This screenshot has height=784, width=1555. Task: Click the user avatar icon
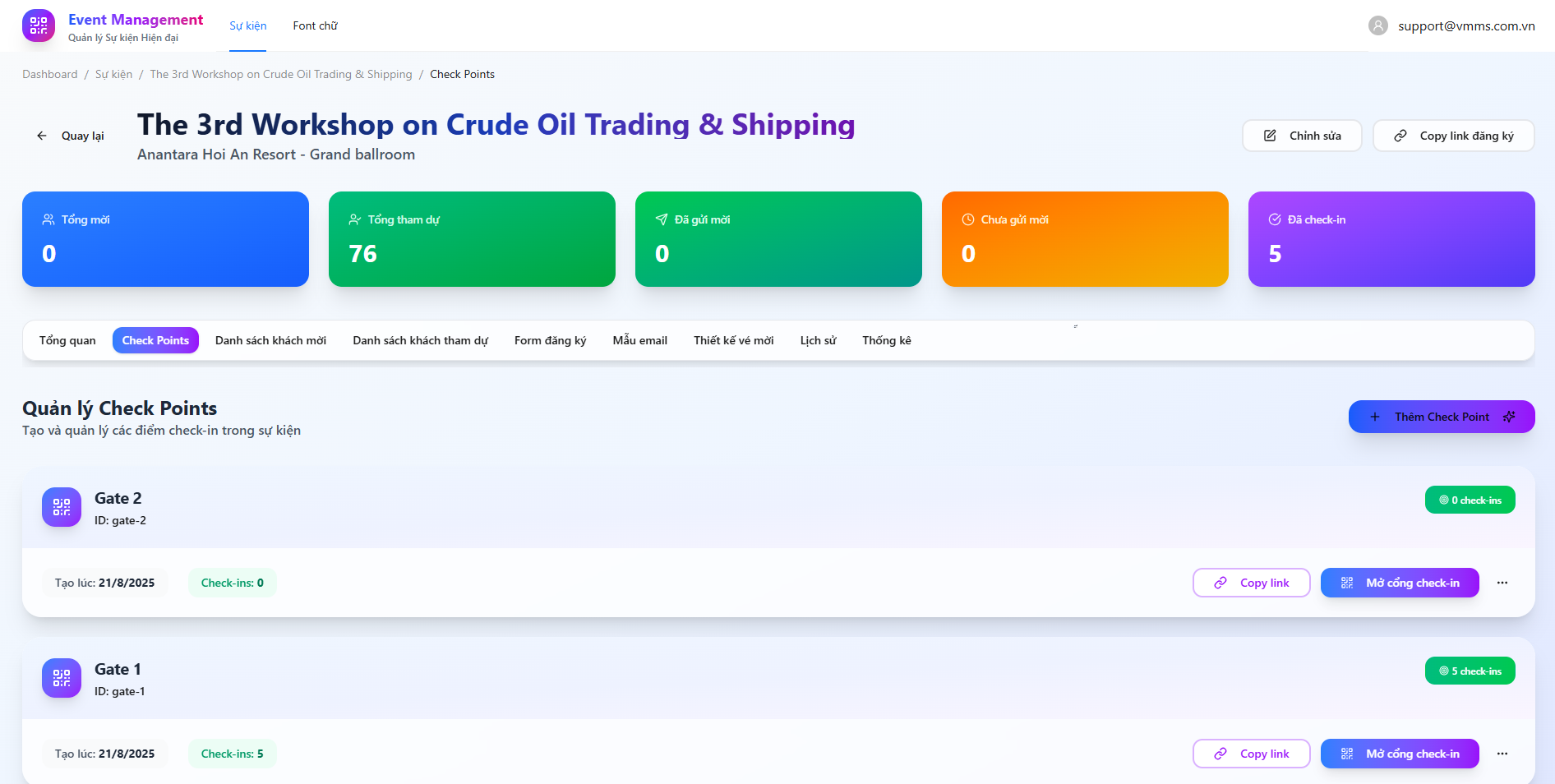point(1377,26)
